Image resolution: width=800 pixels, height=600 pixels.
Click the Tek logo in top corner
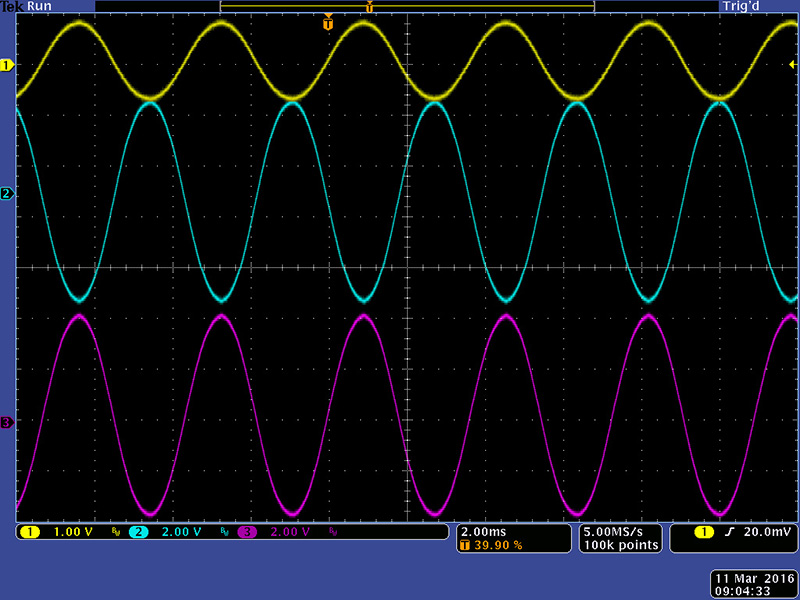click(13, 6)
